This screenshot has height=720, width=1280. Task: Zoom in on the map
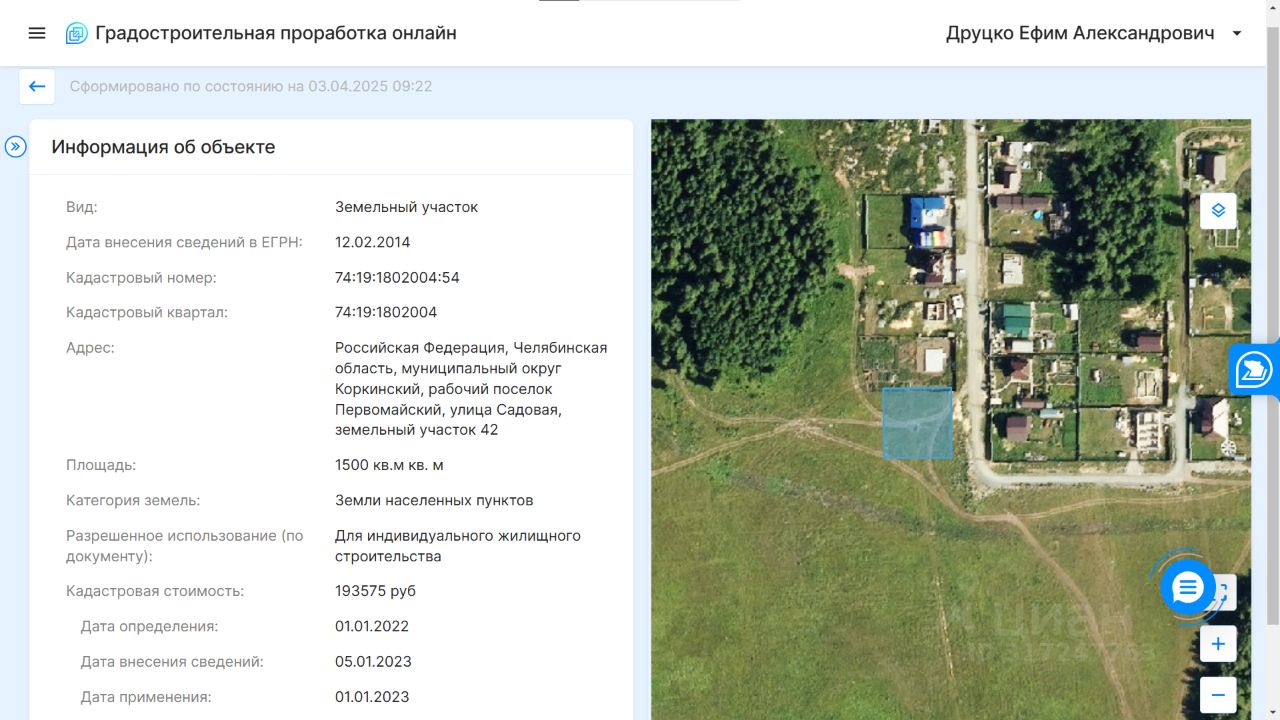(1218, 644)
